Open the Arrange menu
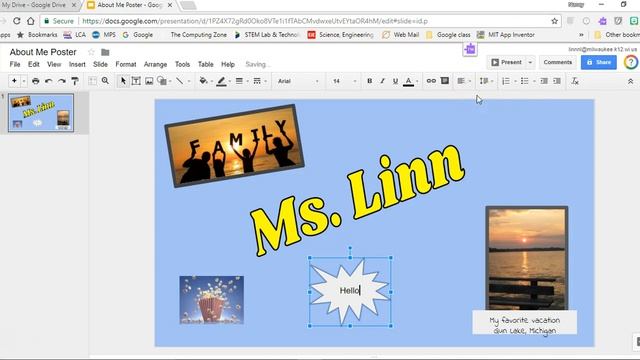Image resolution: width=640 pixels, height=360 pixels. pos(156,64)
